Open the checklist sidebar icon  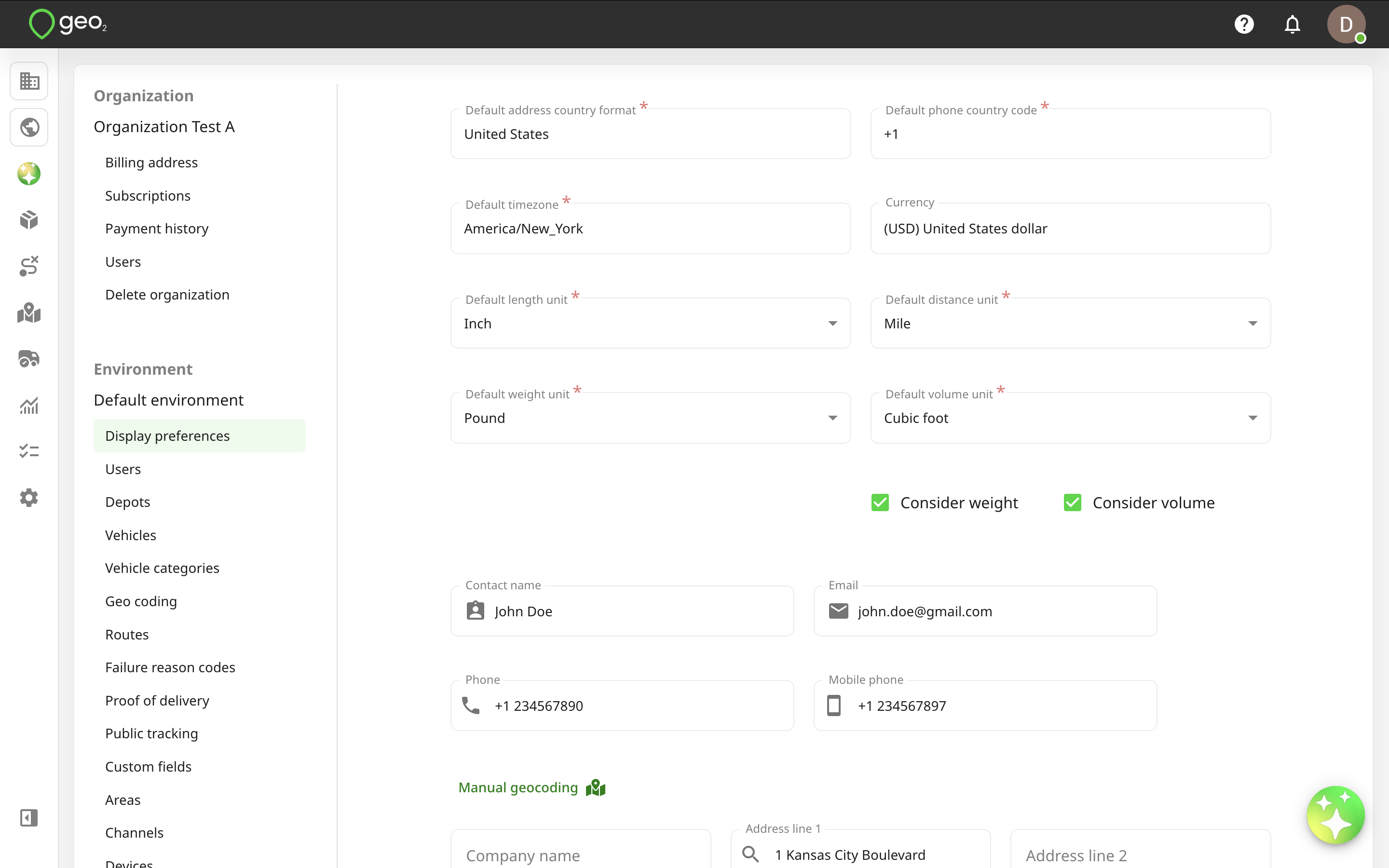tap(29, 451)
